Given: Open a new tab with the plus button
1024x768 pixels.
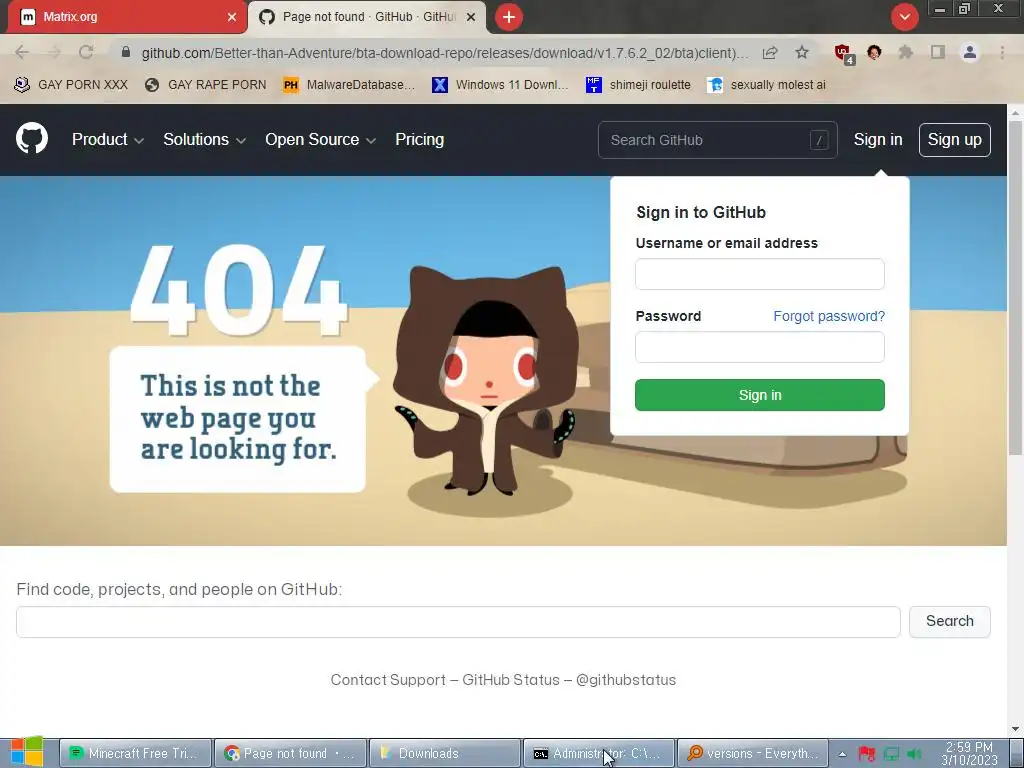Looking at the screenshot, I should 509,17.
